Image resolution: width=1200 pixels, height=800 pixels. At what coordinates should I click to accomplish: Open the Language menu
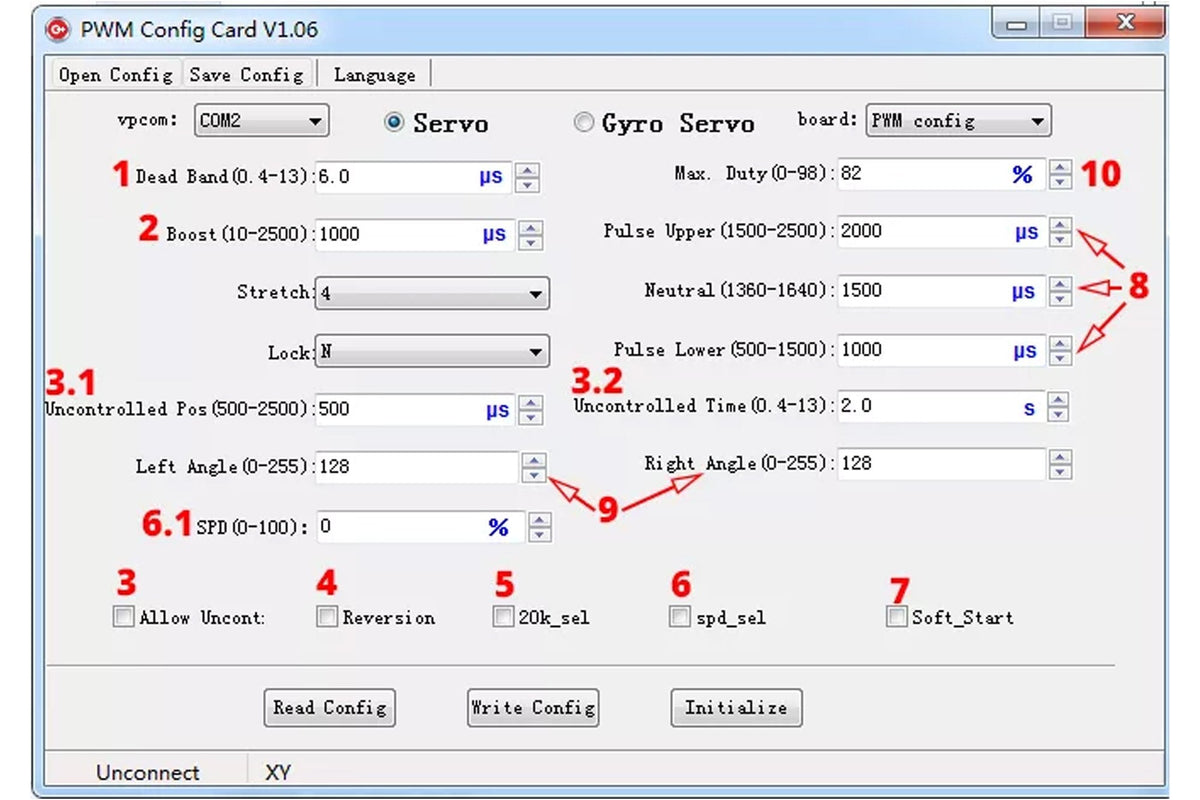tap(374, 74)
